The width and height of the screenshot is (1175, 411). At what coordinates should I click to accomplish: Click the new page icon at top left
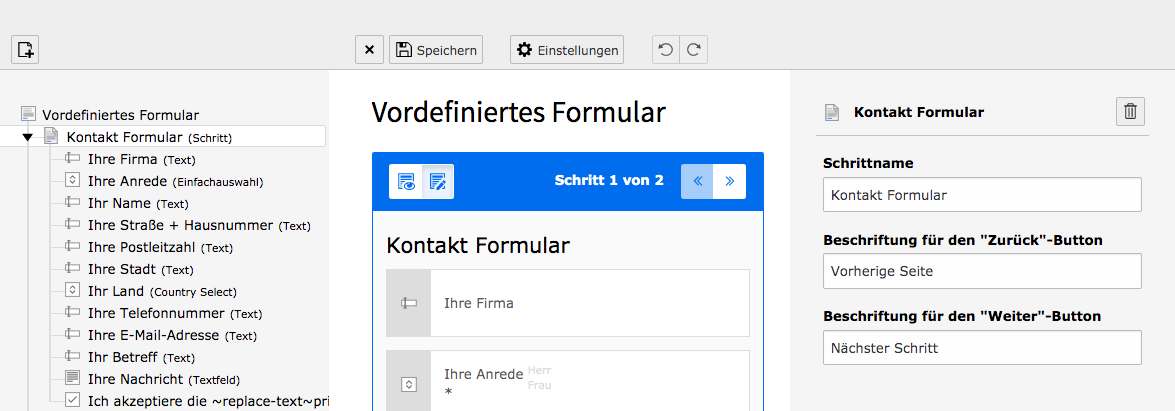25,50
